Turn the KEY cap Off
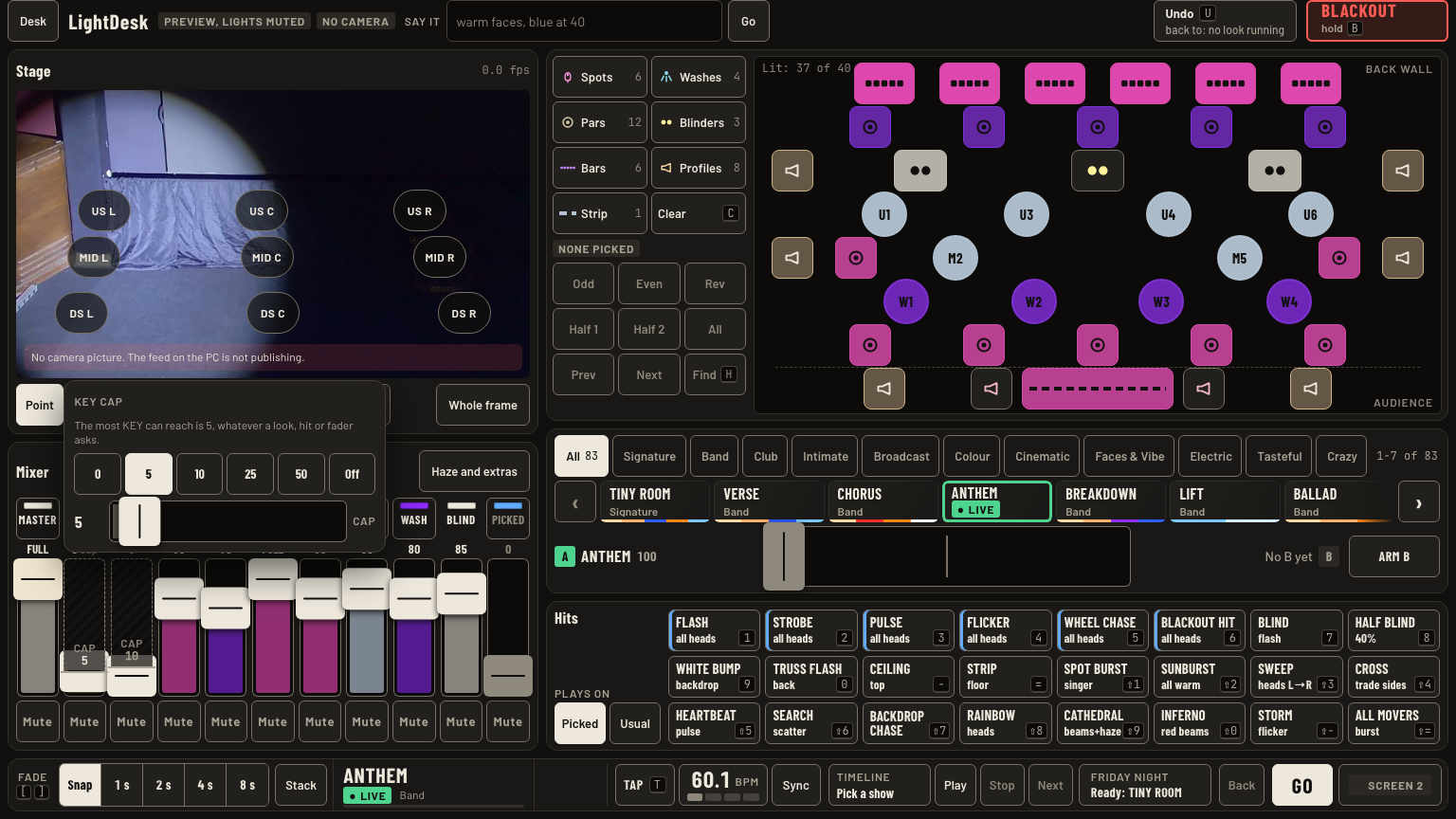This screenshot has width=1456, height=819. coord(352,474)
